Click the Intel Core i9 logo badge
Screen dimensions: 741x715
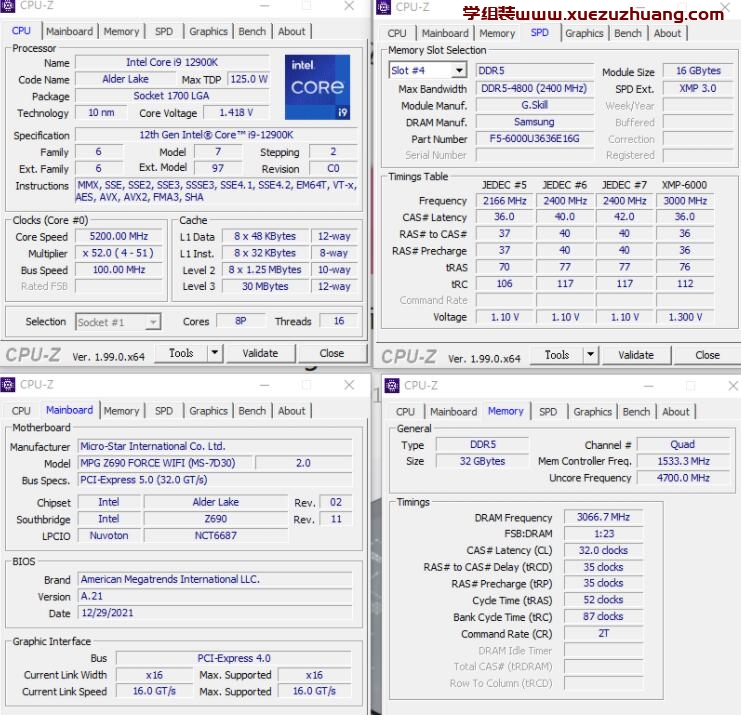pos(317,87)
